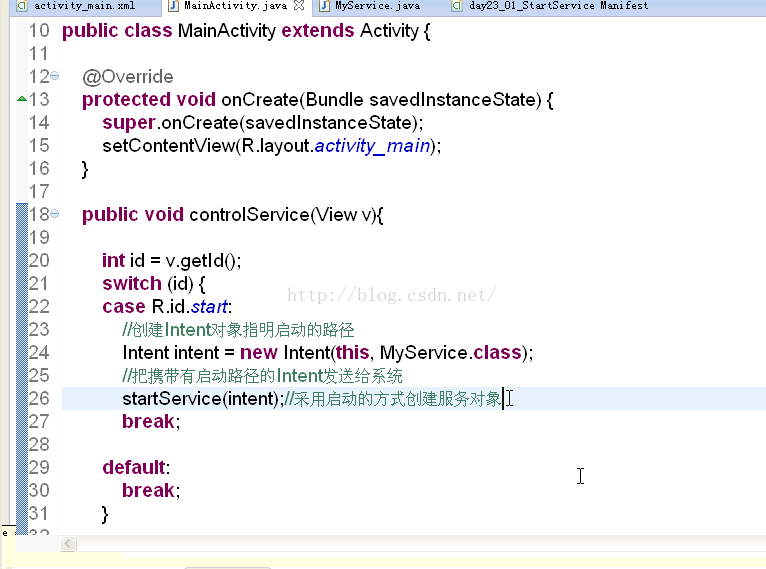Click on 'switch' keyword on line 21
Image resolution: width=766 pixels, height=569 pixels.
(x=132, y=284)
